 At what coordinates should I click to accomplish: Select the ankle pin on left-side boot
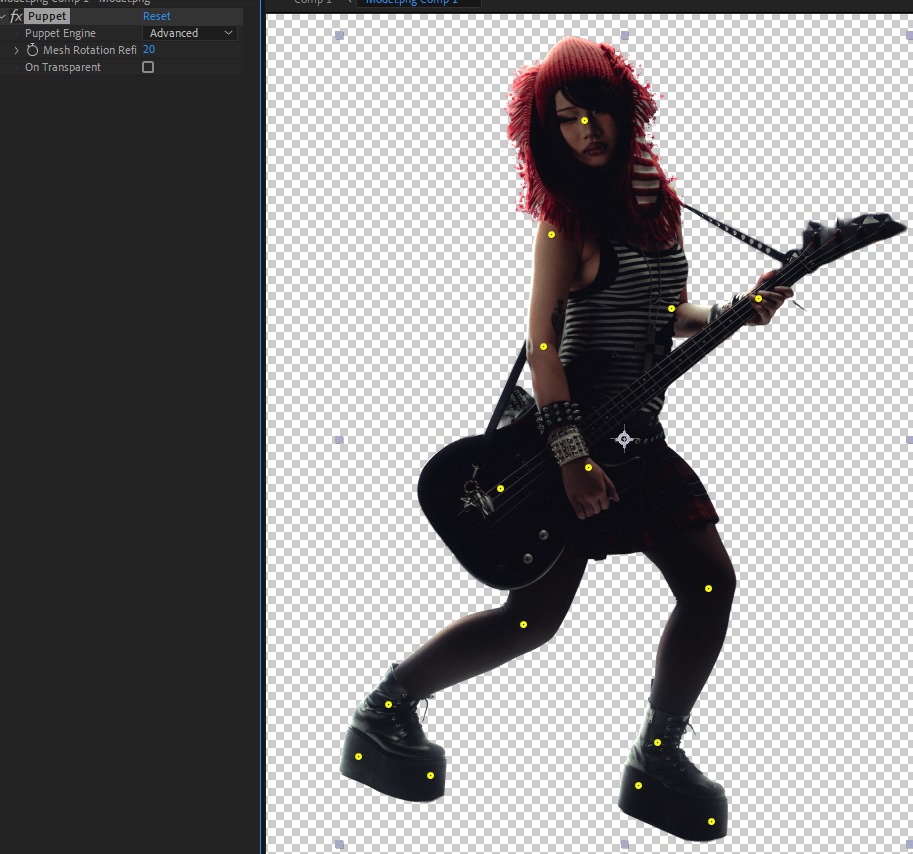[388, 704]
